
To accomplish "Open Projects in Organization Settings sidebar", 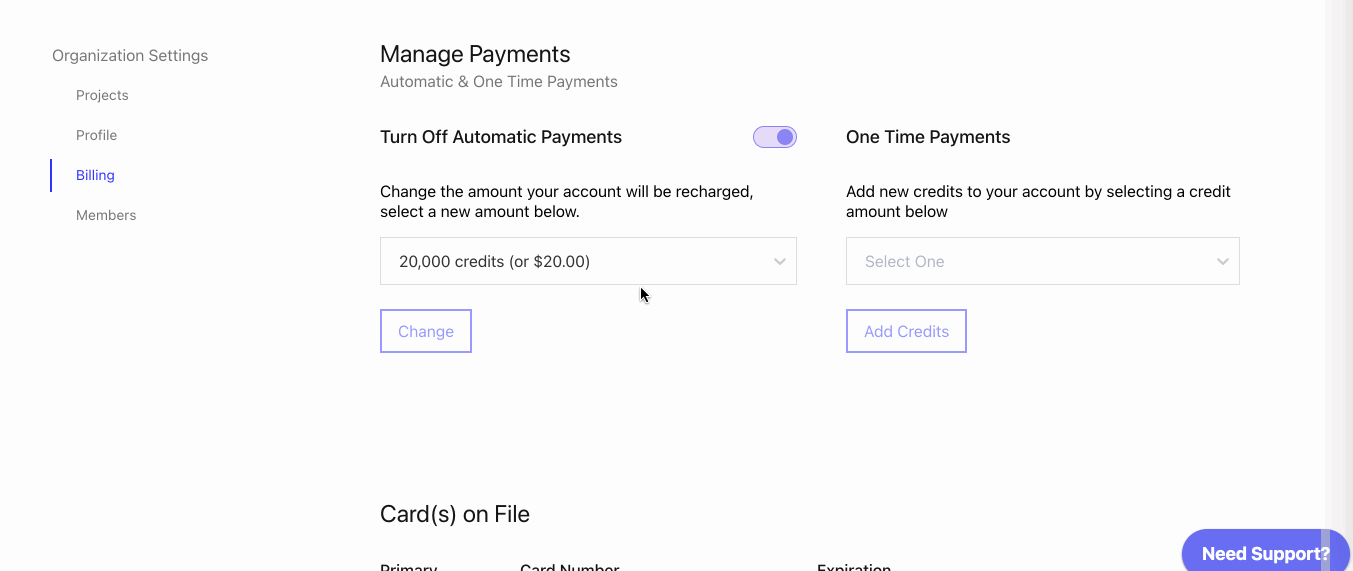I will pyautogui.click(x=102, y=95).
